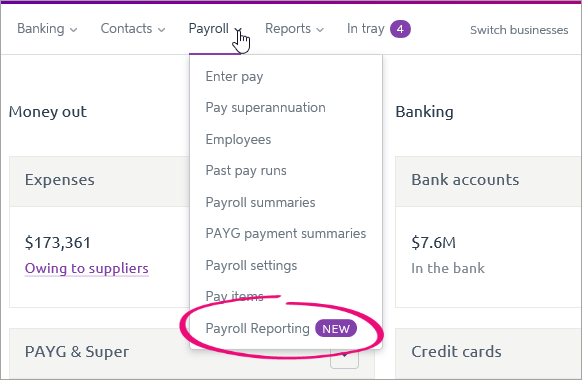
Task: Select PAYG payment summaries
Action: click(x=286, y=233)
